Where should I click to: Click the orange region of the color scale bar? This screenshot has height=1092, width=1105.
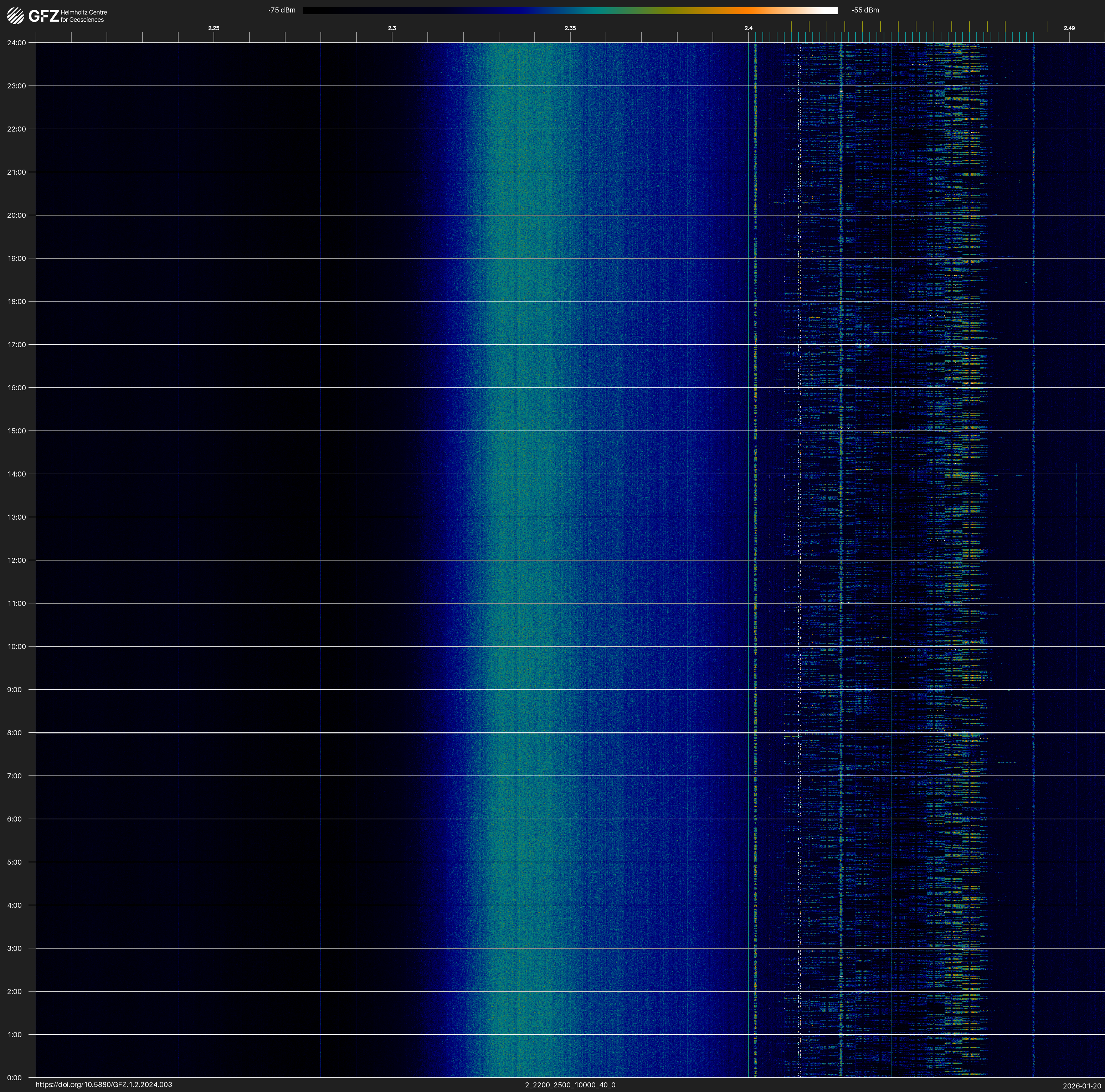tap(744, 10)
